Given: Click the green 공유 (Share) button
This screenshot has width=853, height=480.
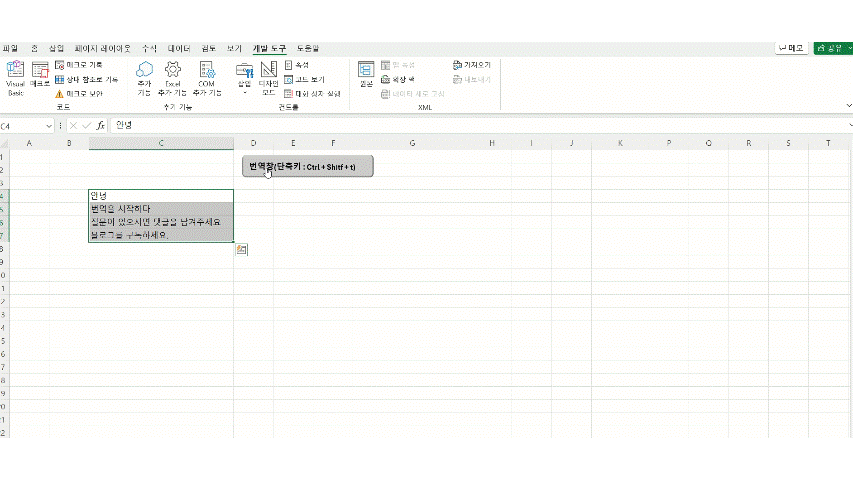Looking at the screenshot, I should pyautogui.click(x=832, y=48).
